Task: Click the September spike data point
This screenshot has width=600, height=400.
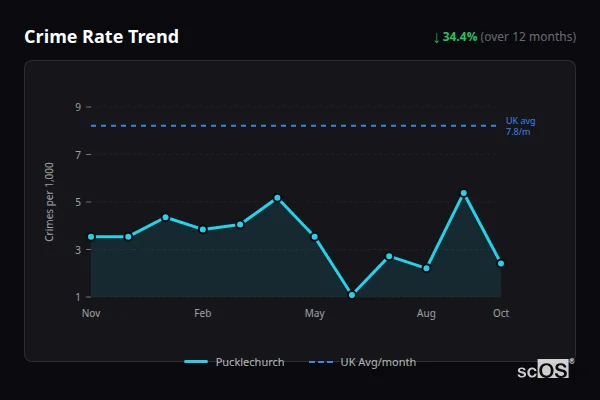Action: click(464, 193)
